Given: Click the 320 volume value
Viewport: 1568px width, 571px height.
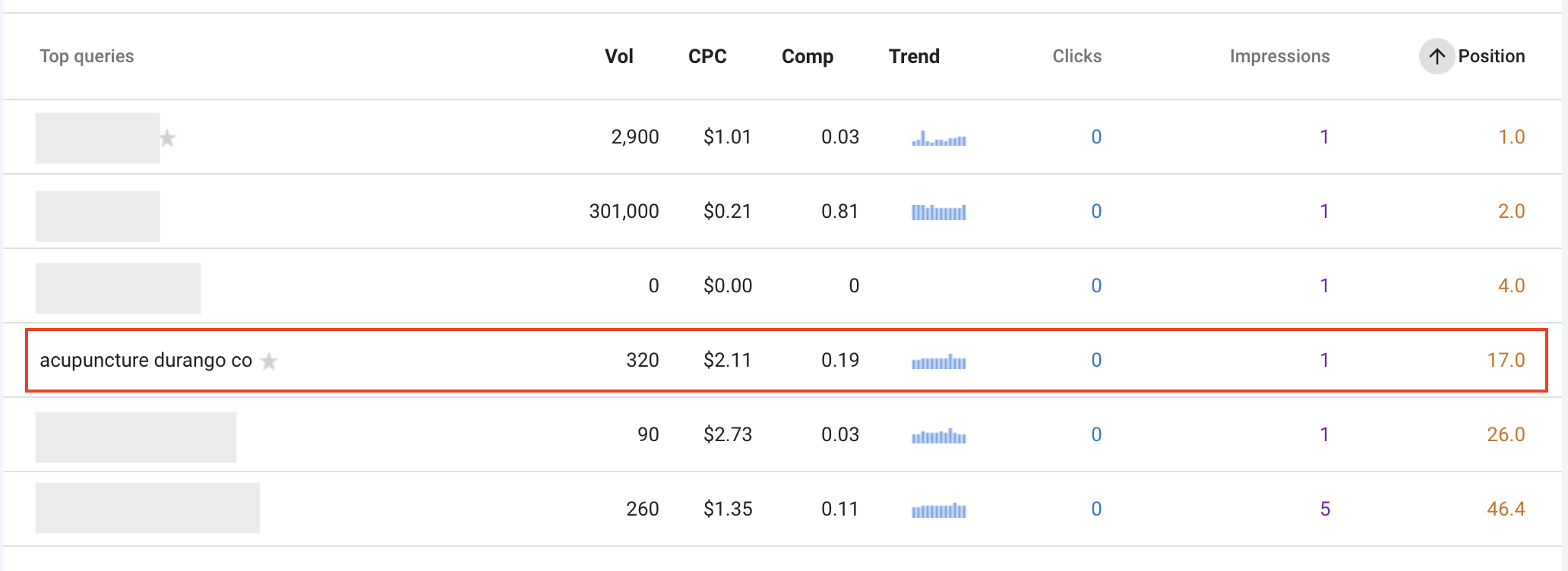Looking at the screenshot, I should pos(642,360).
